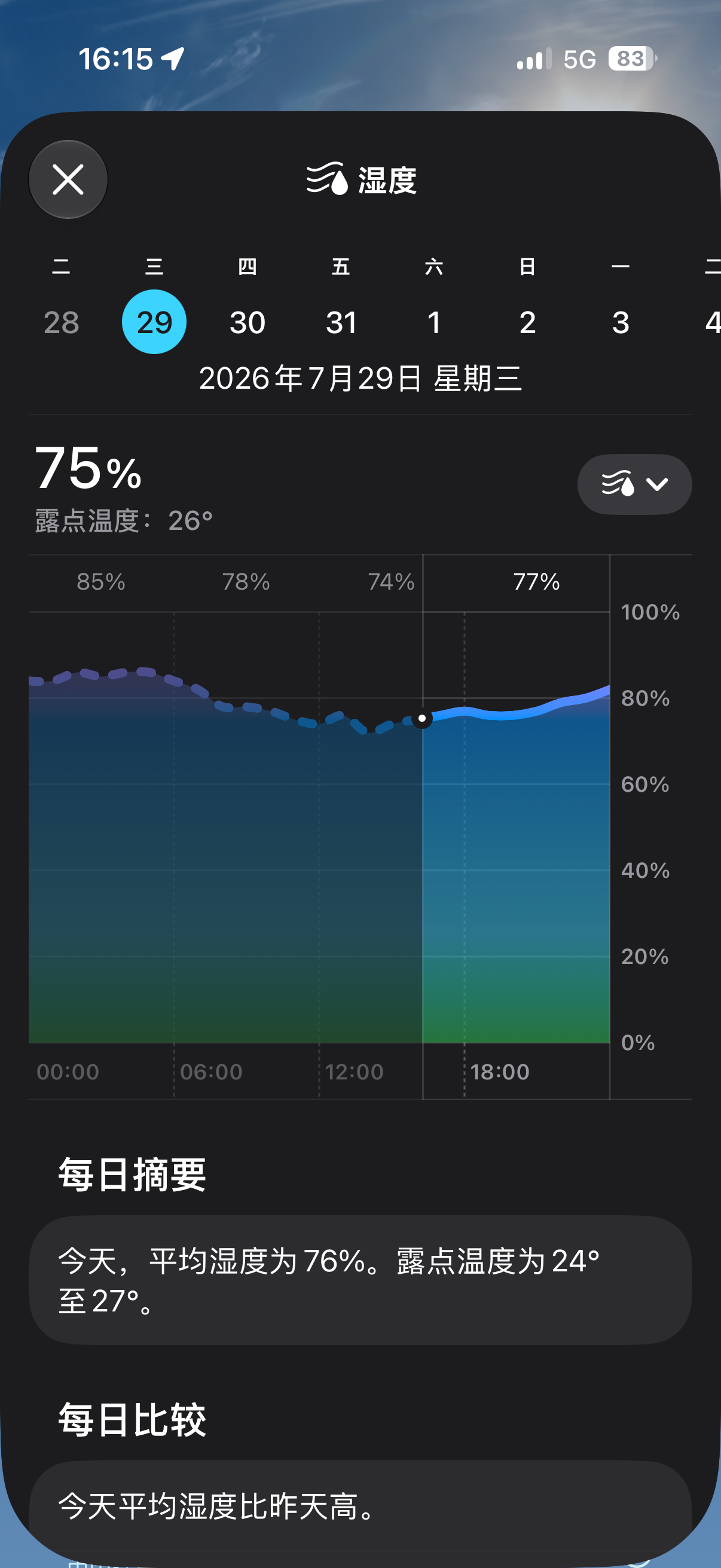Tap the humidity wind-drop icon in title

(327, 179)
